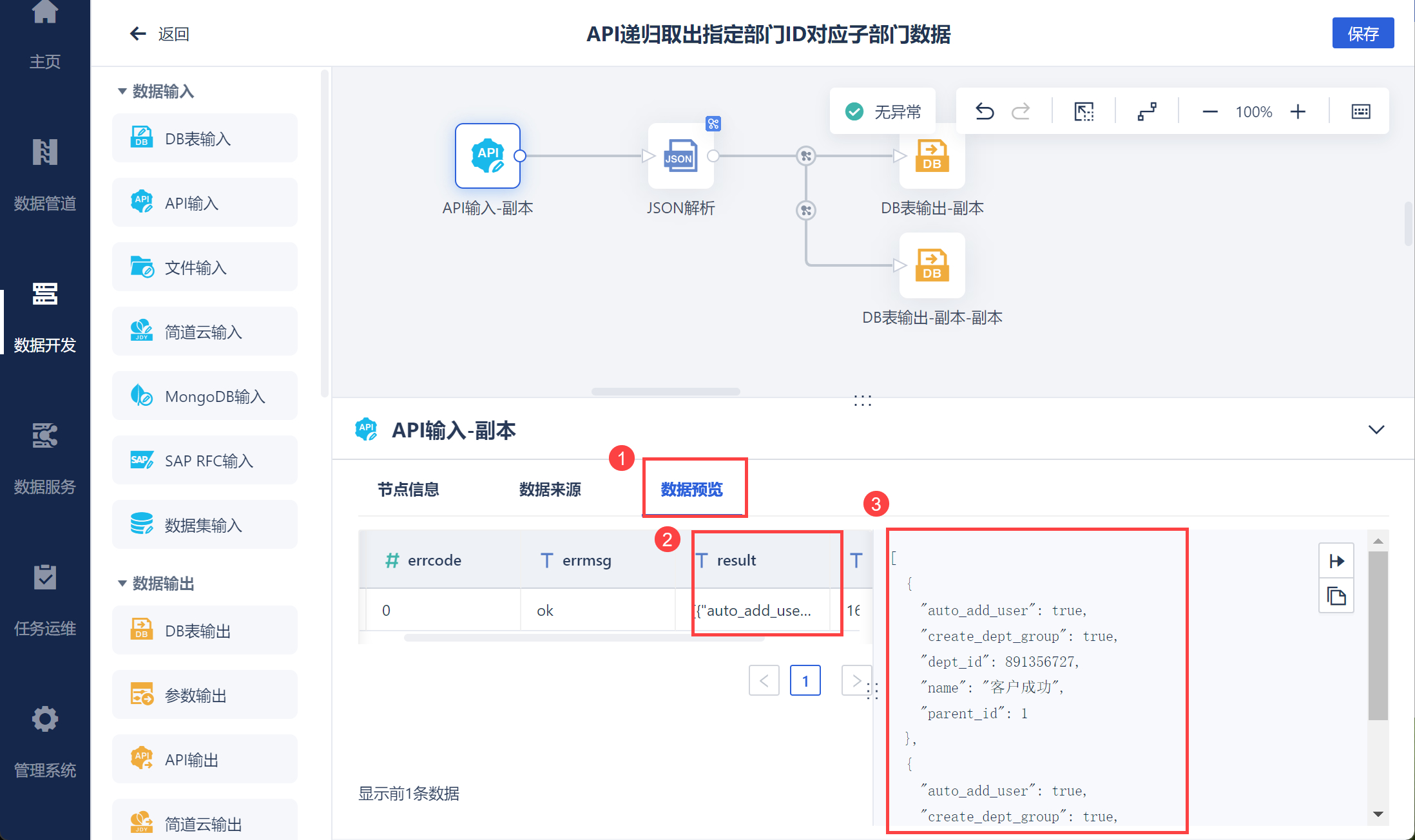
Task: Collapse JSON detail panel arrow icon
Action: tap(1336, 561)
